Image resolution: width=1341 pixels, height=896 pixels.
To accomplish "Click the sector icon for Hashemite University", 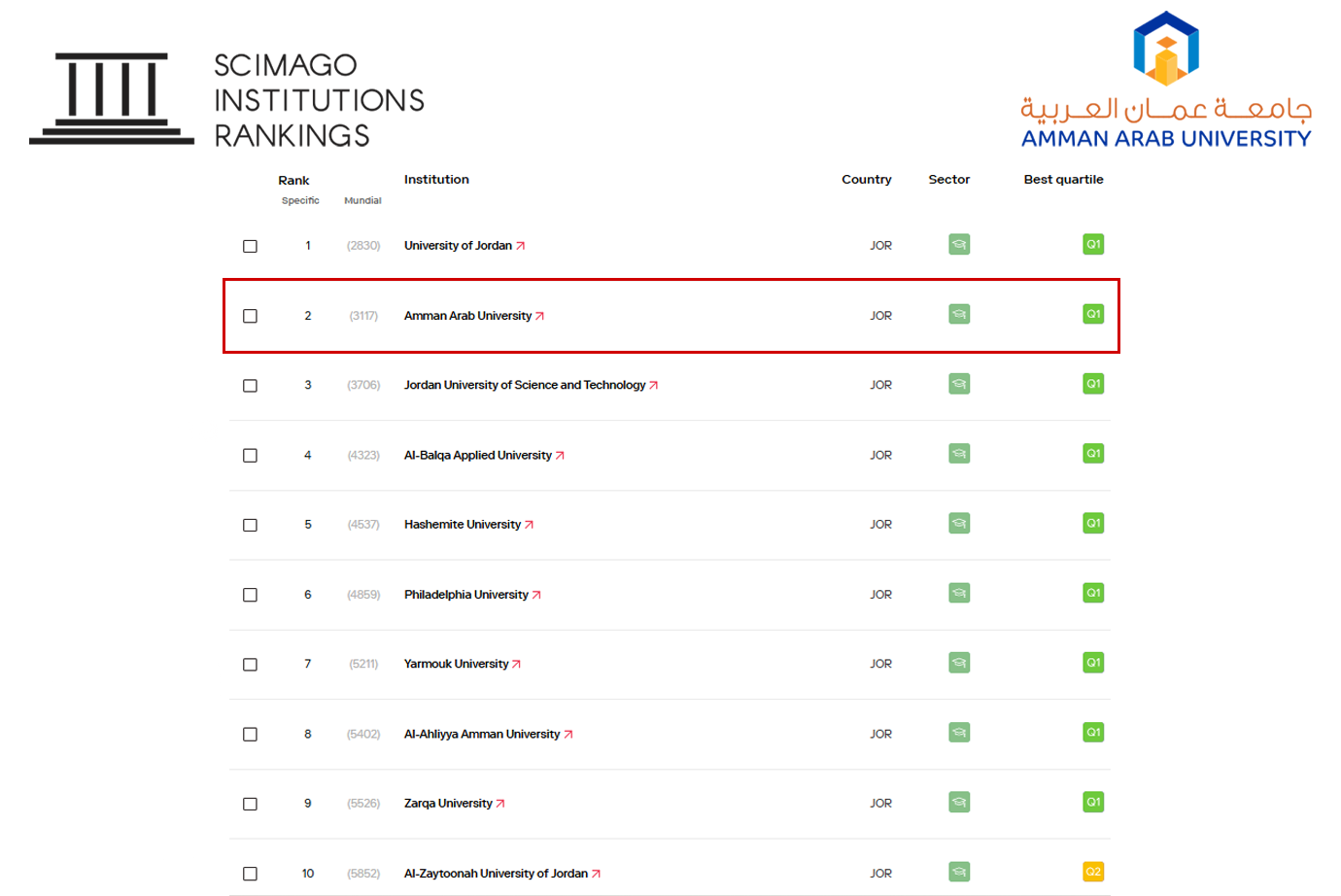I will (x=959, y=524).
